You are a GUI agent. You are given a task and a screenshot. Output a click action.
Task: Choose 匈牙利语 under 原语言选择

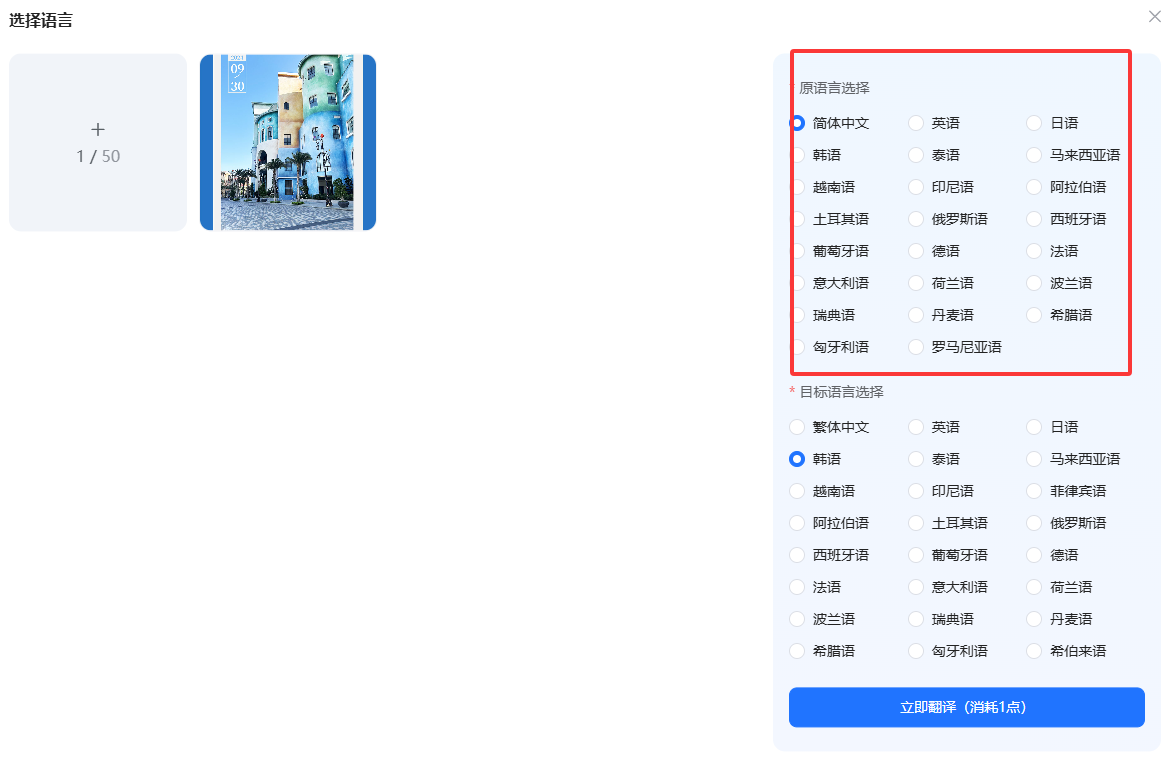pos(798,347)
